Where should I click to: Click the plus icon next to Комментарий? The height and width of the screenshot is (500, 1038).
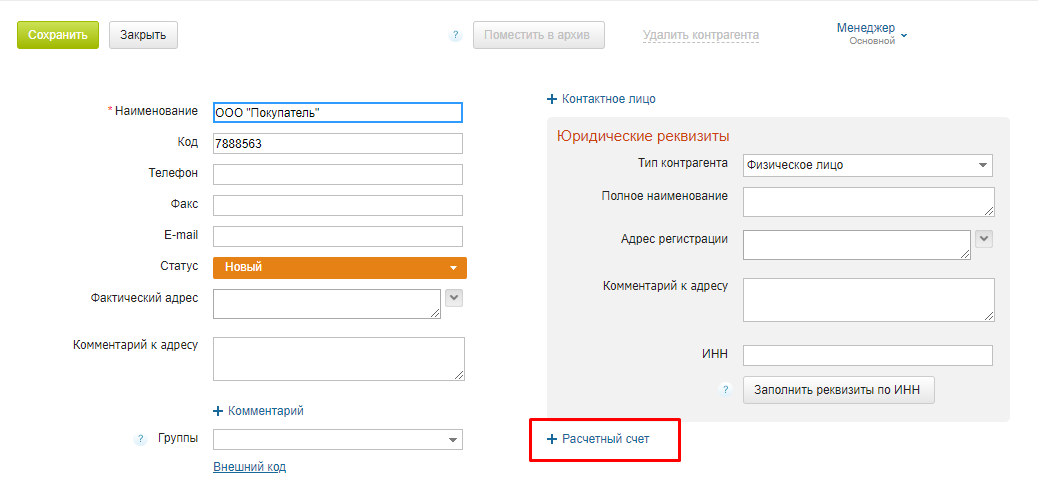pos(218,411)
